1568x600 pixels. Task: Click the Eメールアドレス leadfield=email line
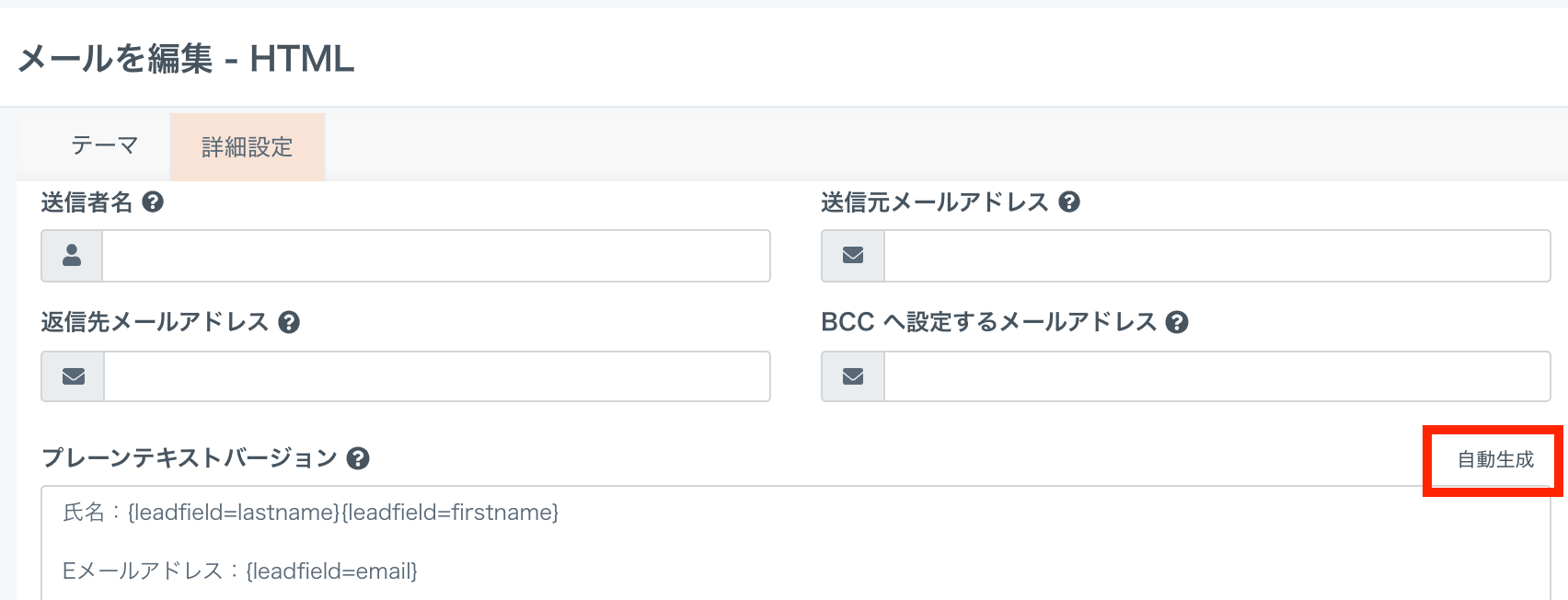click(x=240, y=571)
